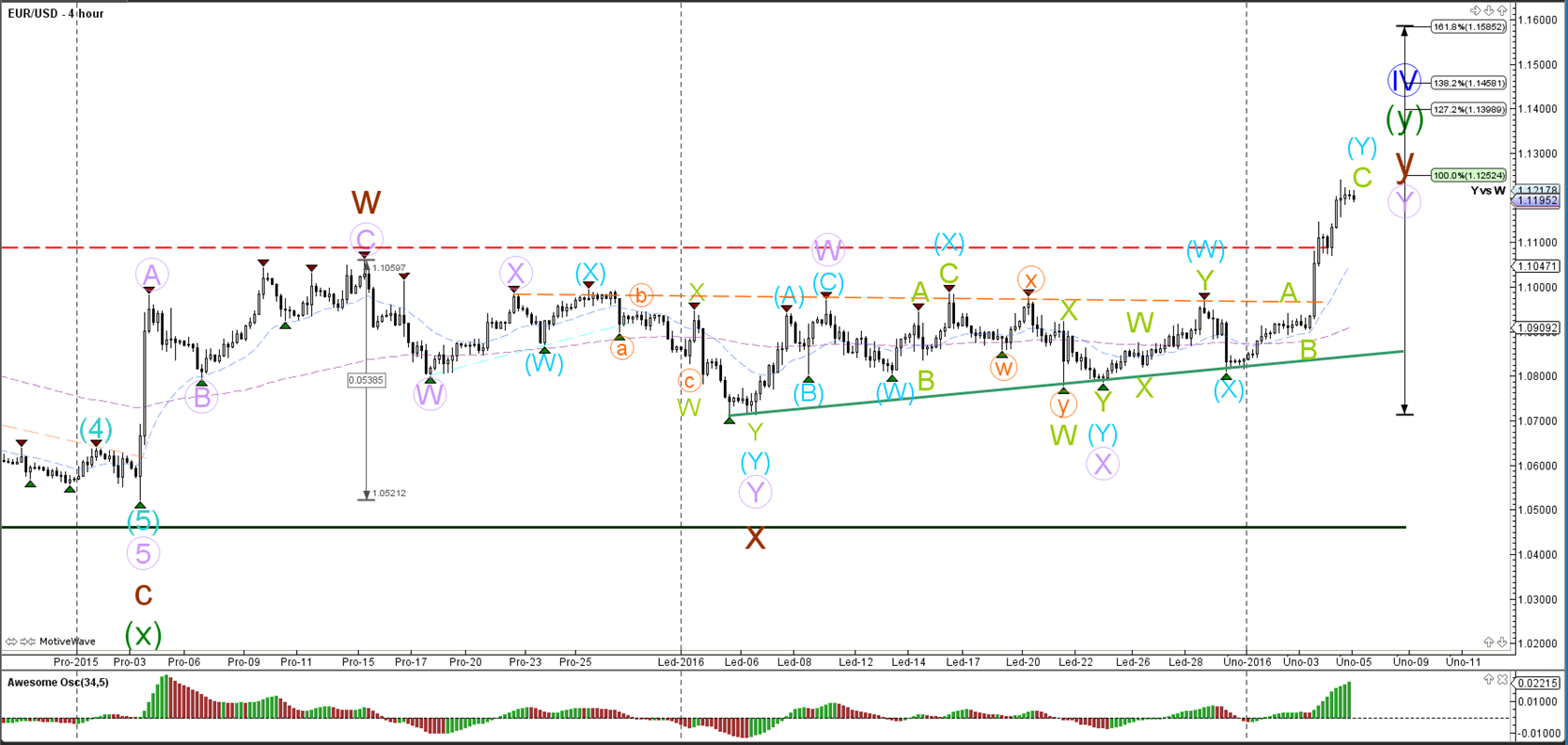This screenshot has width=1568, height=745.
Task: Select the cyan (C) wave label
Action: point(827,282)
